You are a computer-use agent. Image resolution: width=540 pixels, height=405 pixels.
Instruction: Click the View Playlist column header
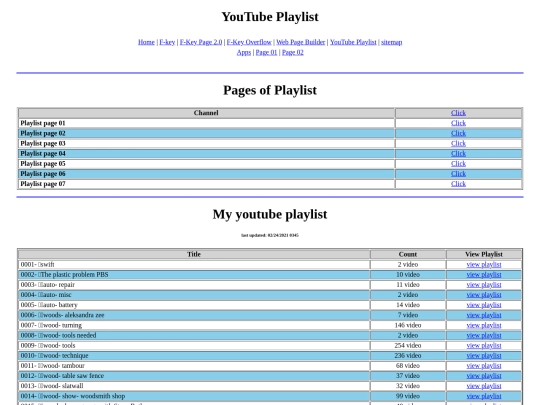(484, 254)
